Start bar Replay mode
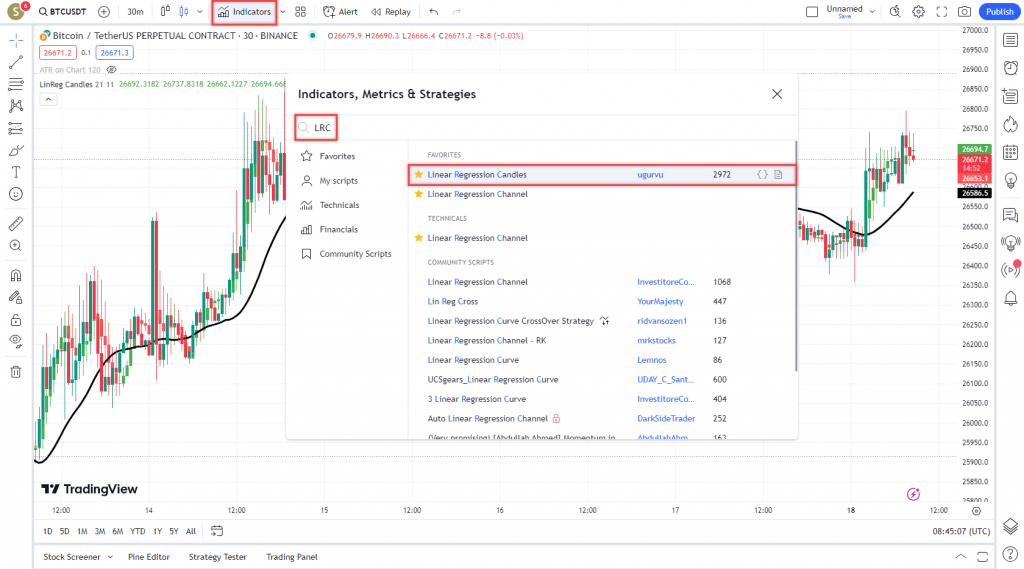This screenshot has width=1024, height=569. pos(391,12)
